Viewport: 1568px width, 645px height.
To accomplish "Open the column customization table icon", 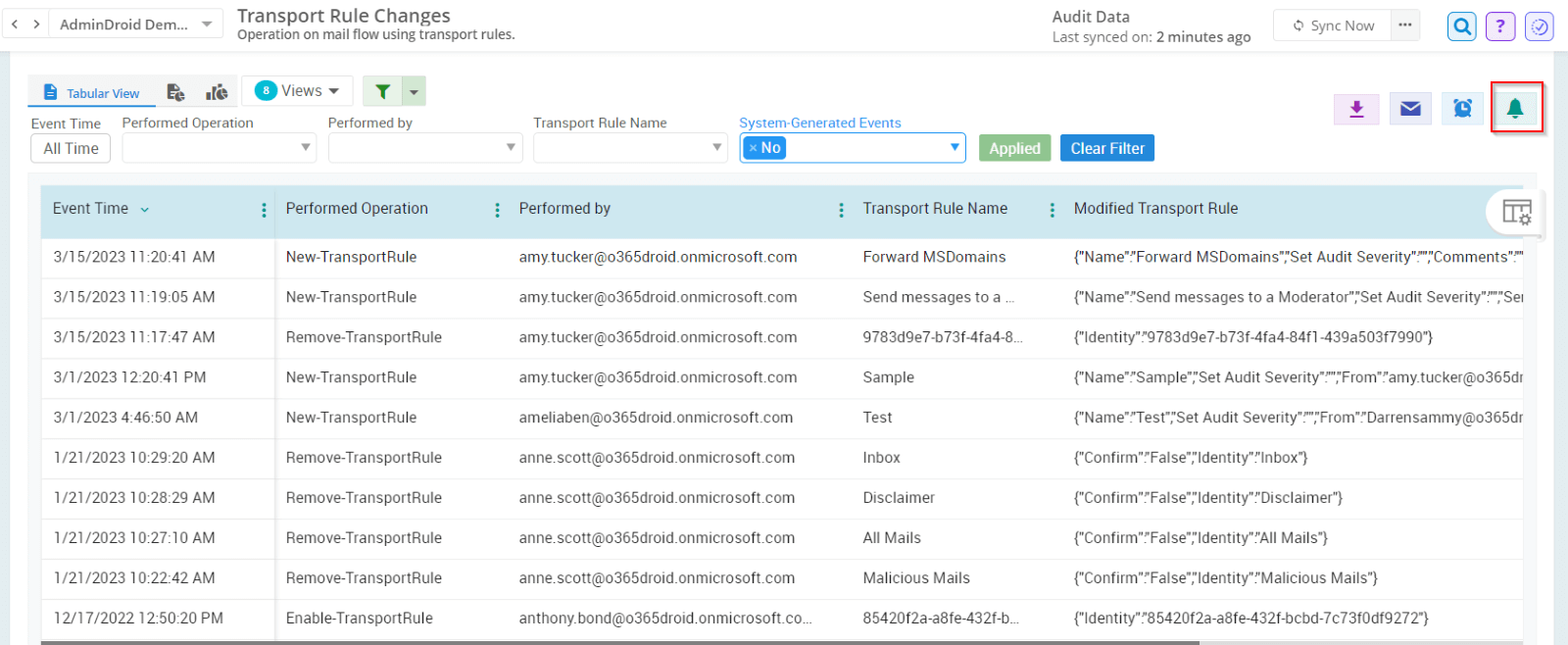I will coord(1516,212).
